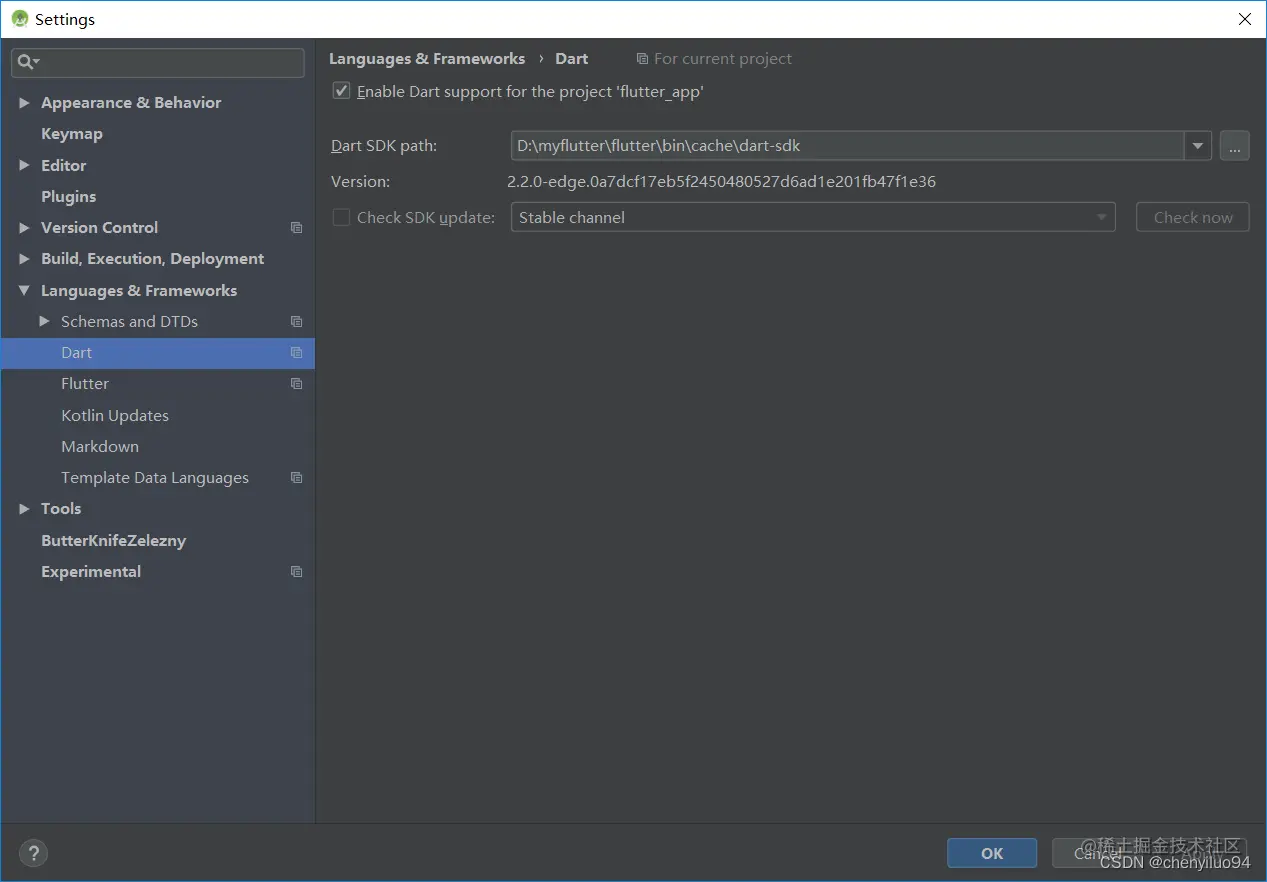Image resolution: width=1267 pixels, height=882 pixels.
Task: Select the Dart settings page
Action: click(x=157, y=353)
